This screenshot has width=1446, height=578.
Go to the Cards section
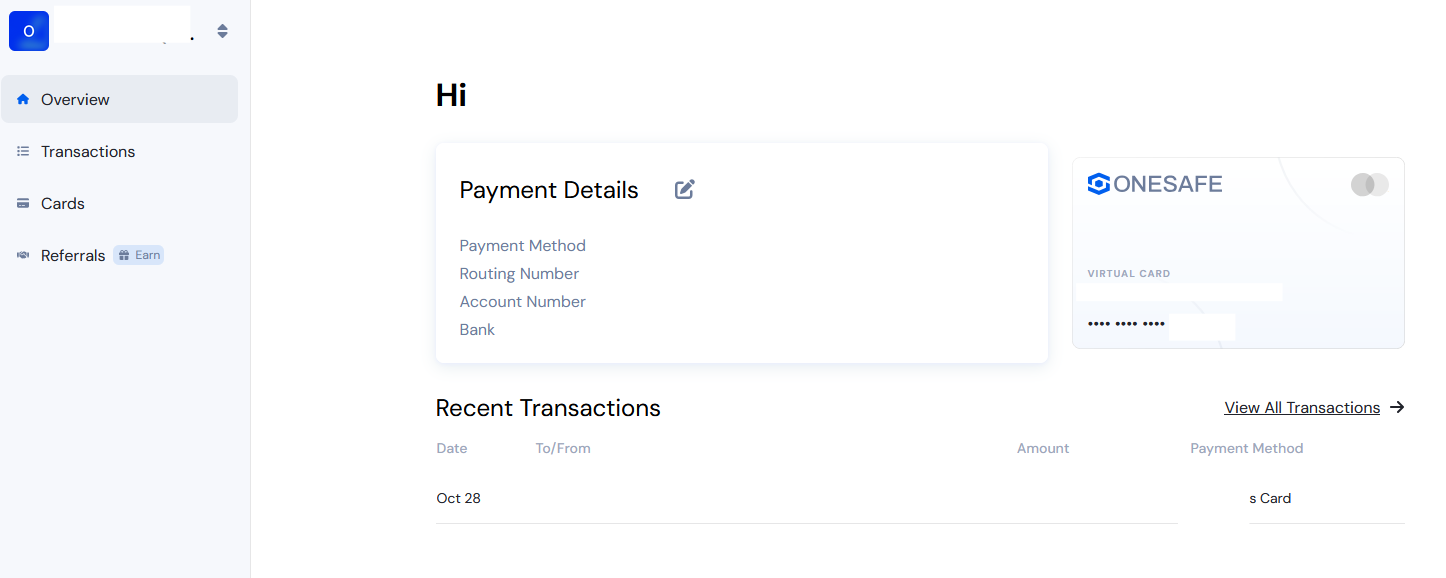click(x=63, y=203)
